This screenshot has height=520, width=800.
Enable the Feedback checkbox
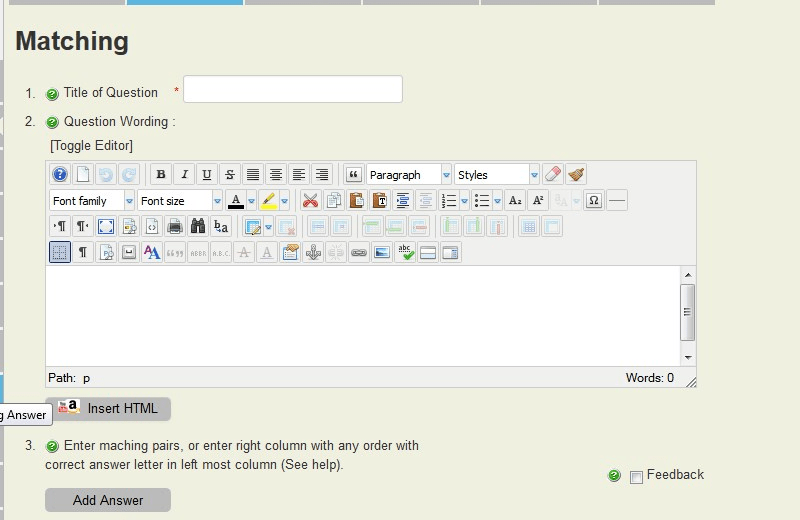636,477
